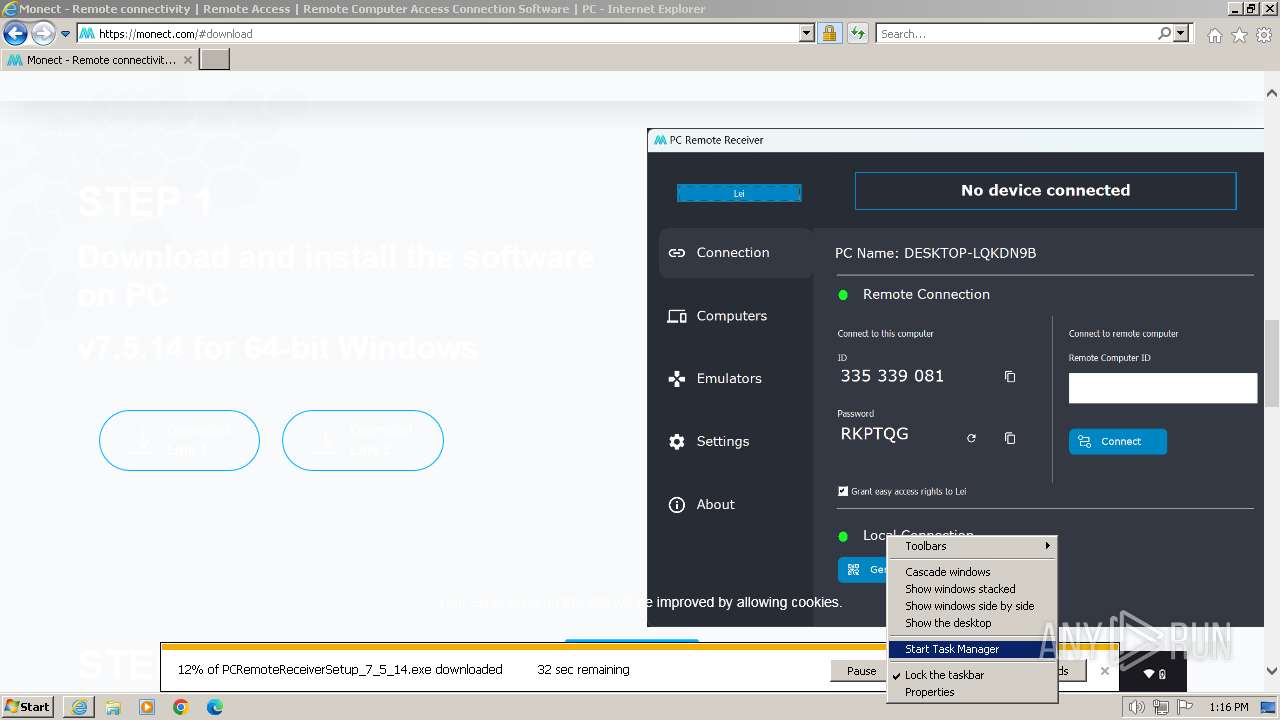This screenshot has height=720, width=1280.
Task: Close the download notification bar
Action: [x=1104, y=671]
